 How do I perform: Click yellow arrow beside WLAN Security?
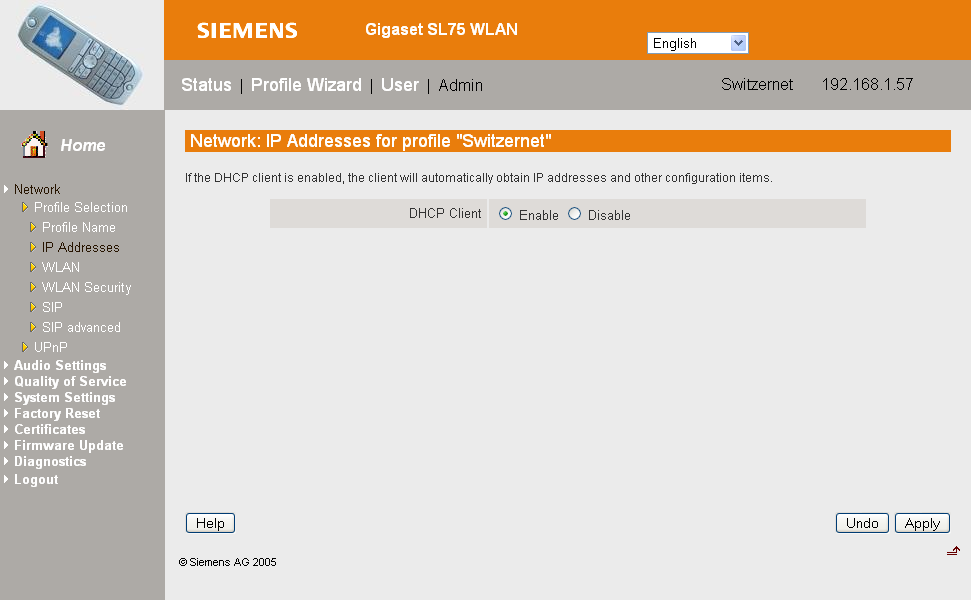[33, 287]
